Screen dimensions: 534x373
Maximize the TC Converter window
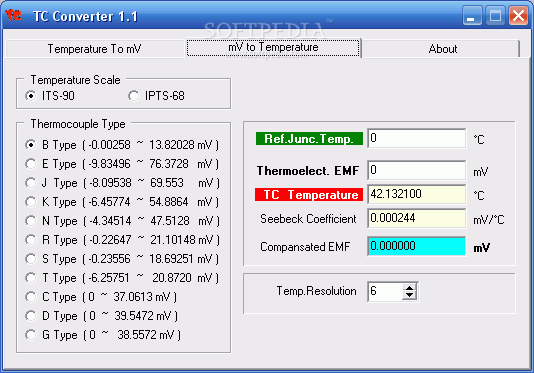click(x=495, y=16)
